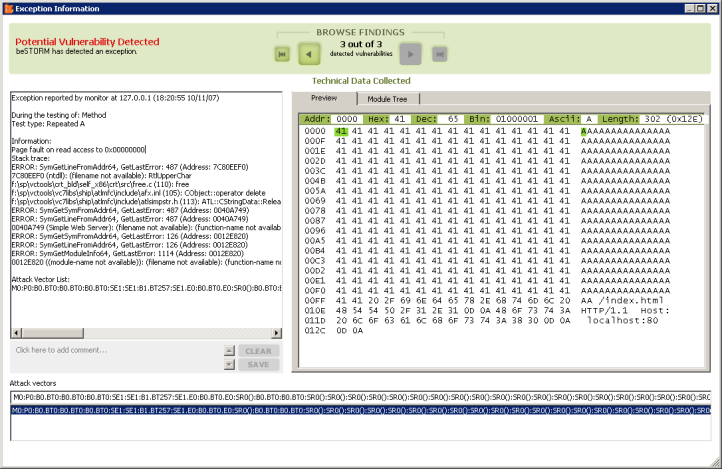Click the window resize grip corner

(716, 462)
